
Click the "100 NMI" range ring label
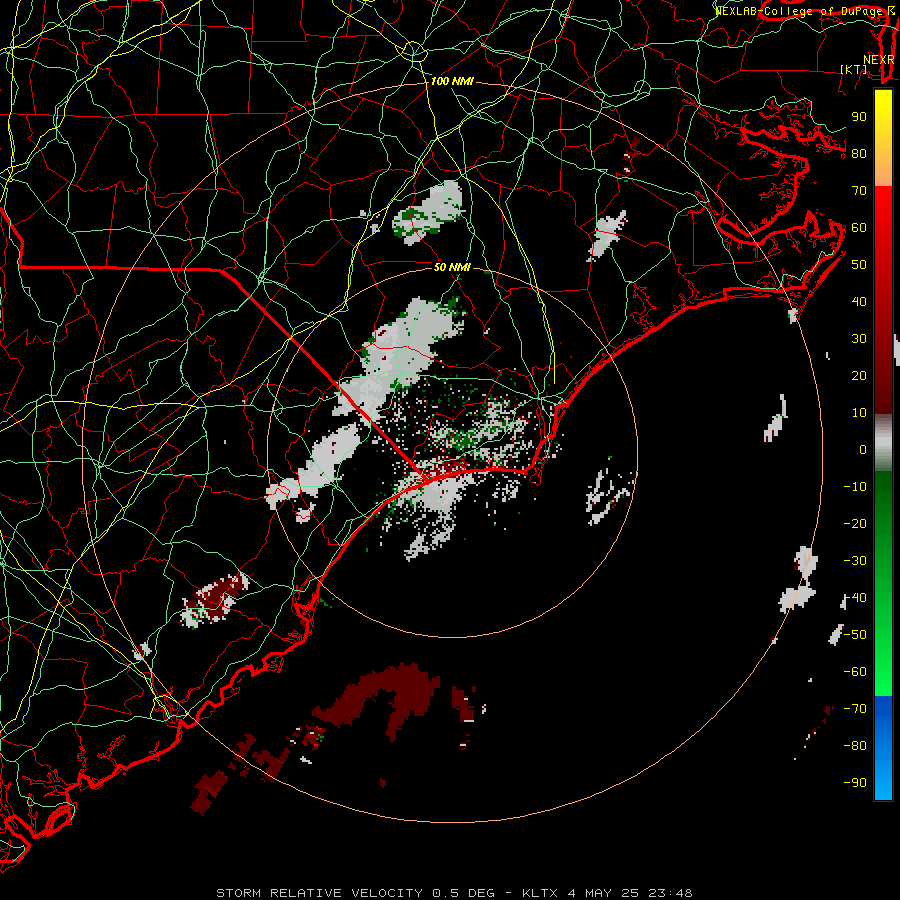coord(452,82)
